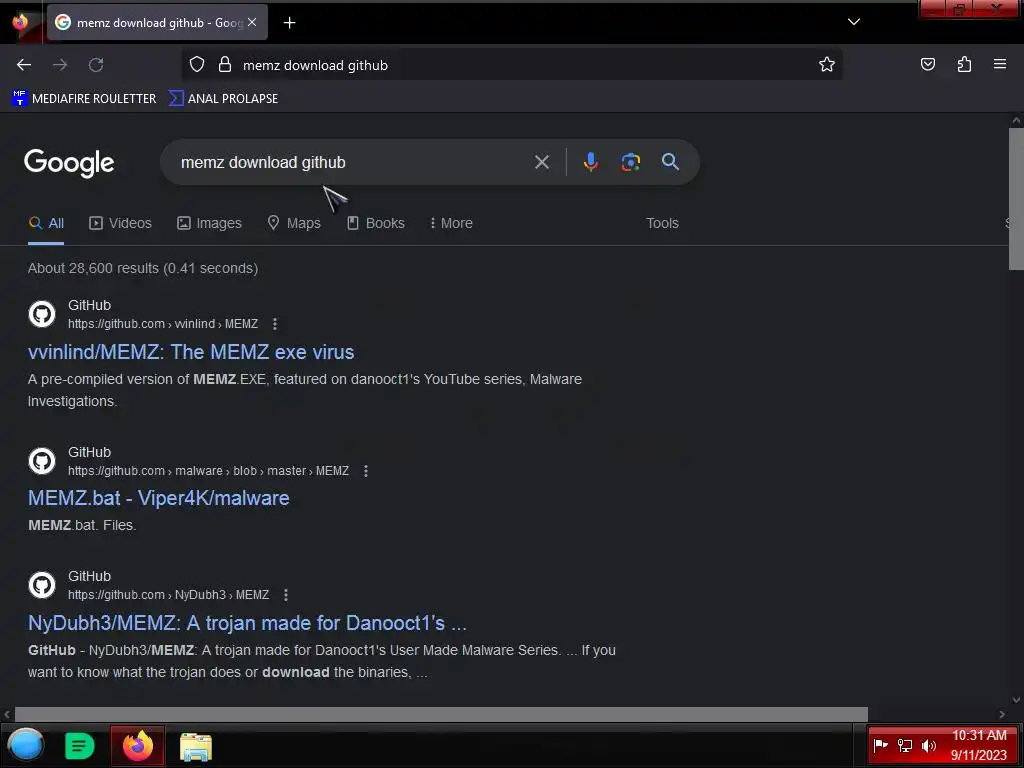
Task: Select the All results tab
Action: click(x=46, y=223)
